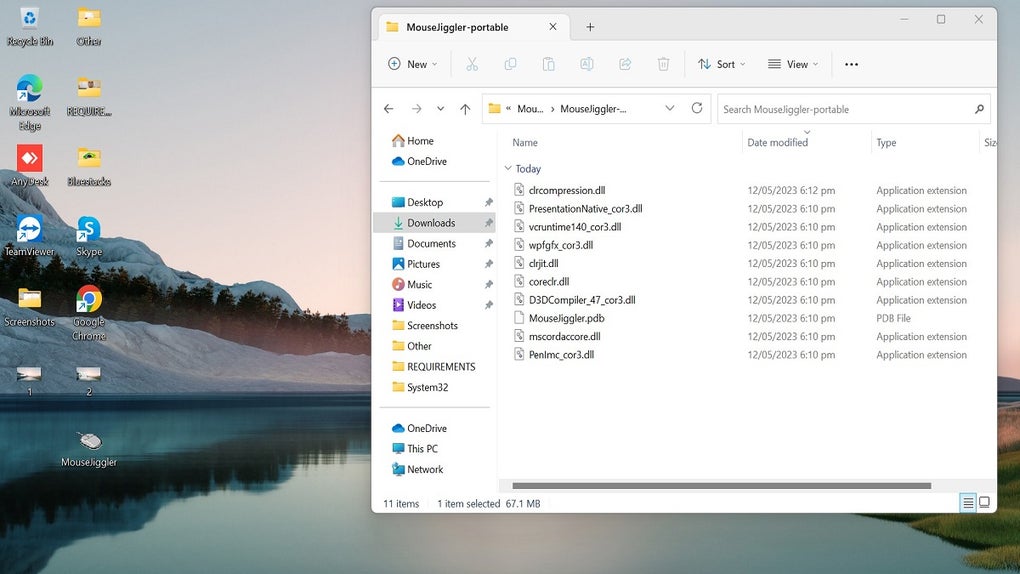Open the New dropdown menu

point(412,64)
